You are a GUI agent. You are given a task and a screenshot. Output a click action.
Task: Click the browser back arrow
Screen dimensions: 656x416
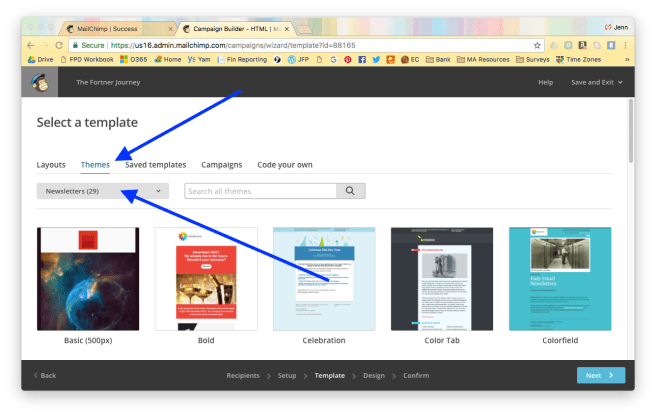coord(31,45)
